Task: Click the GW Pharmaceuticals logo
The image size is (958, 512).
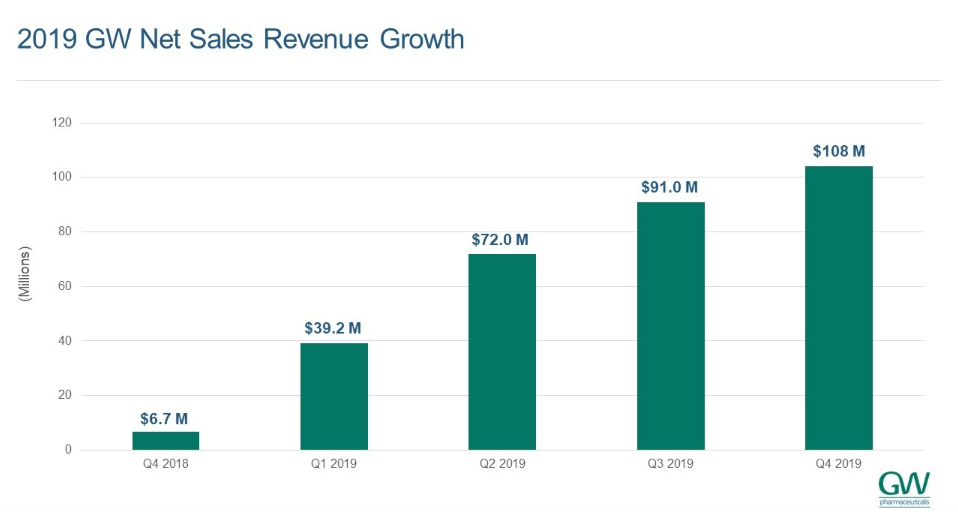Action: (903, 487)
